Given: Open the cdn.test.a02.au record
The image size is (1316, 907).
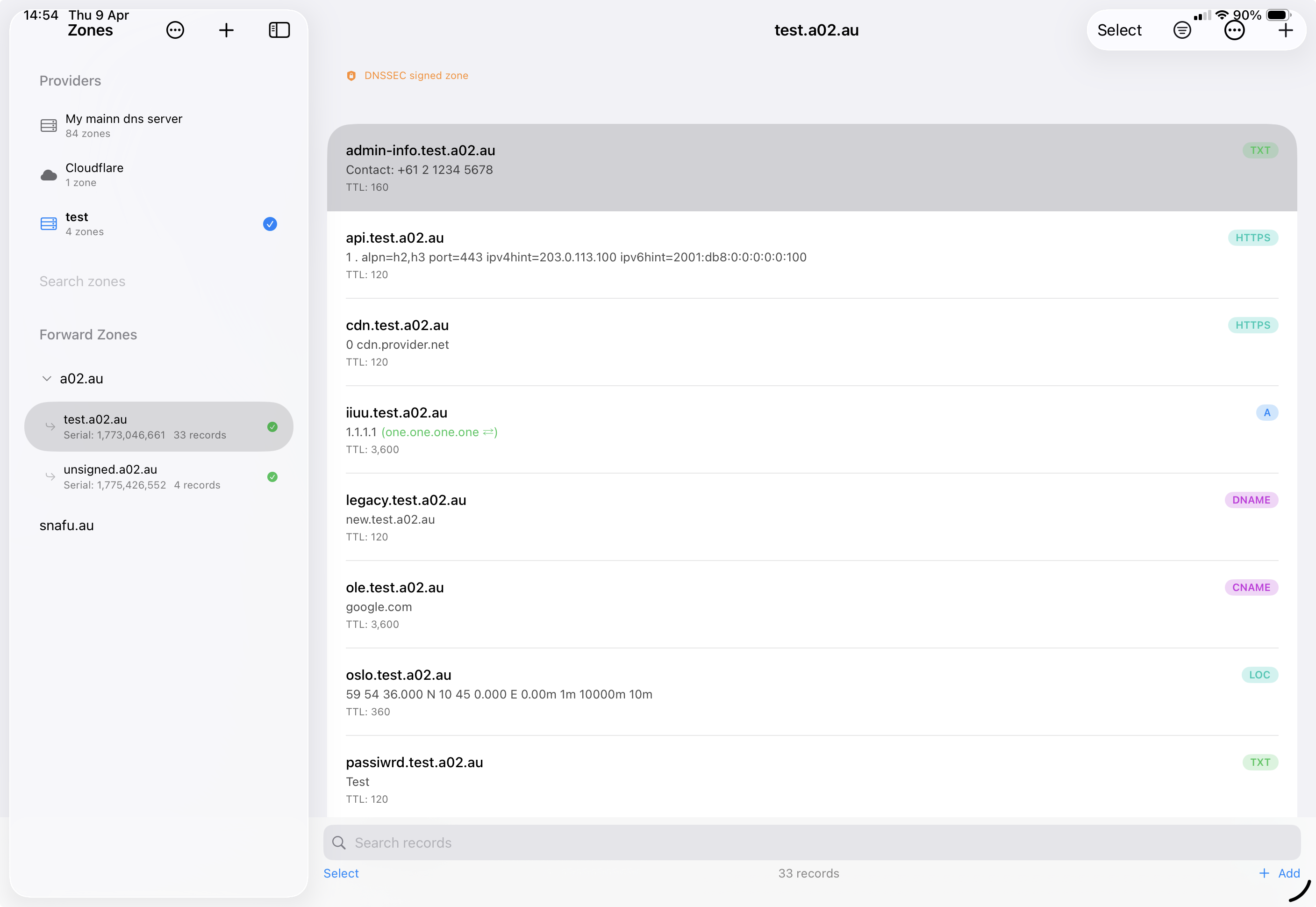Looking at the screenshot, I should pos(812,343).
